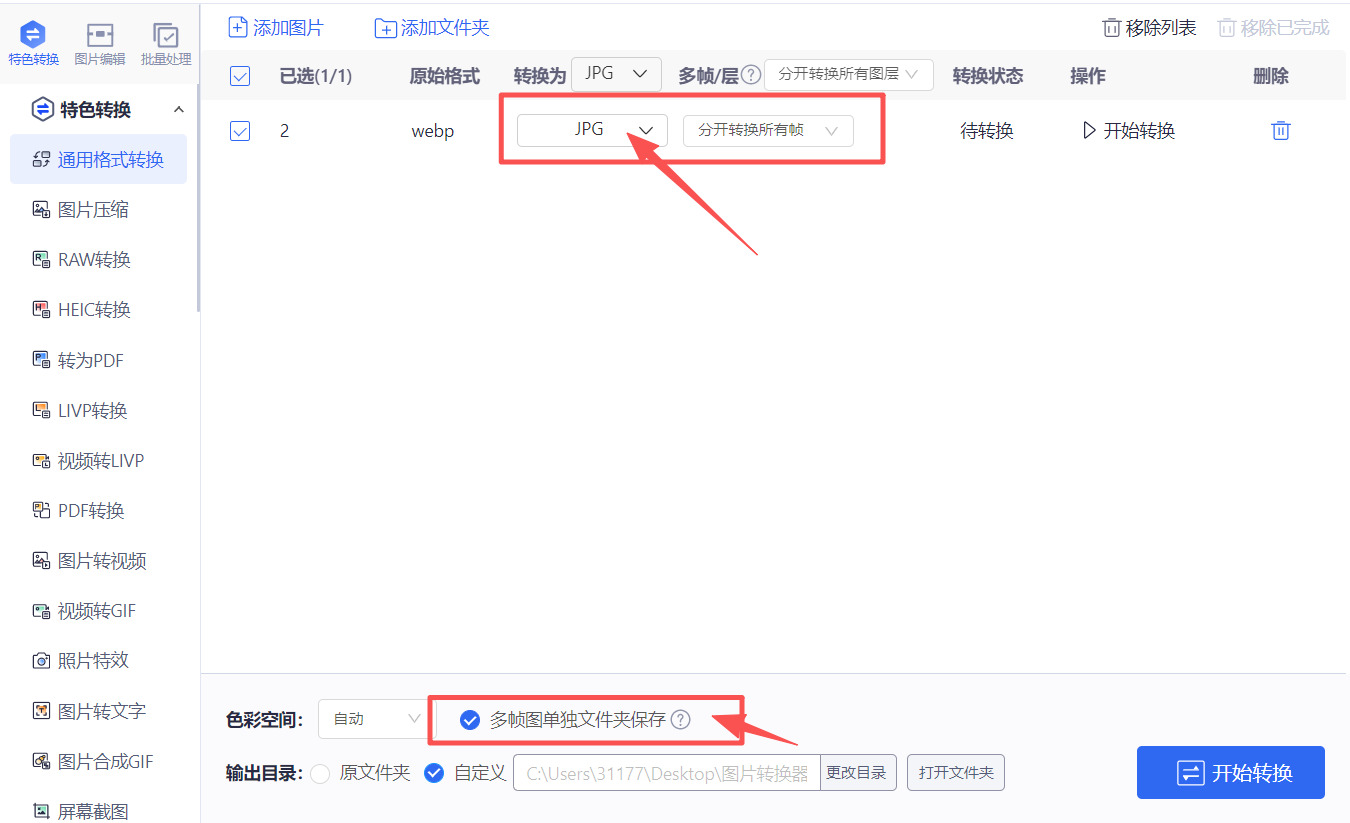Click the 图片转视频 sidebar icon
Image resolution: width=1350 pixels, height=823 pixels.
[41, 561]
